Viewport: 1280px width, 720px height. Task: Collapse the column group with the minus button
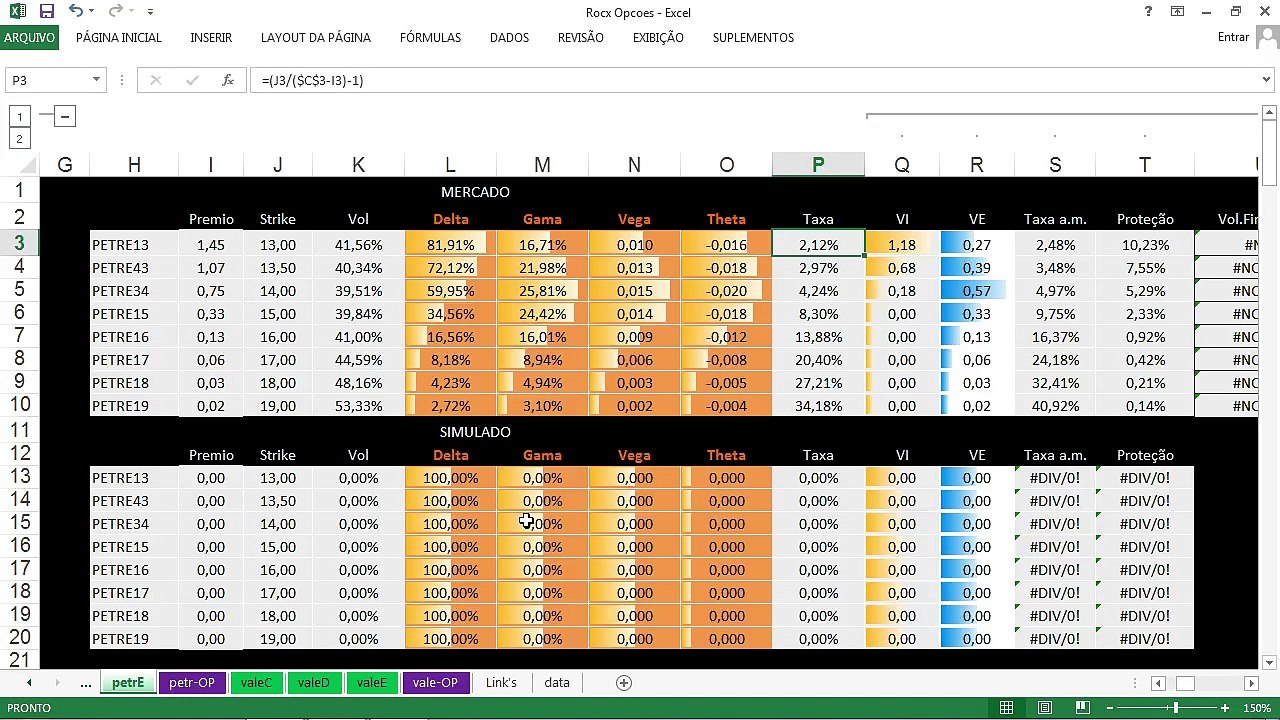65,117
